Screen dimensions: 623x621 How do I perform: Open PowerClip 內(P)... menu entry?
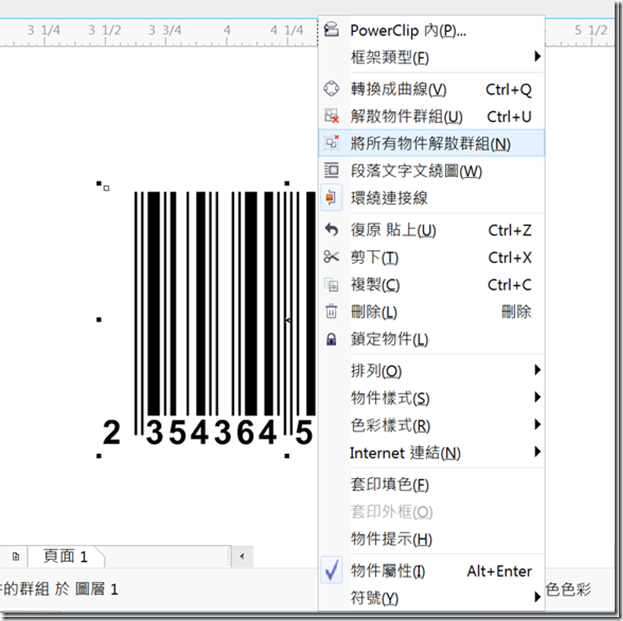click(x=431, y=30)
